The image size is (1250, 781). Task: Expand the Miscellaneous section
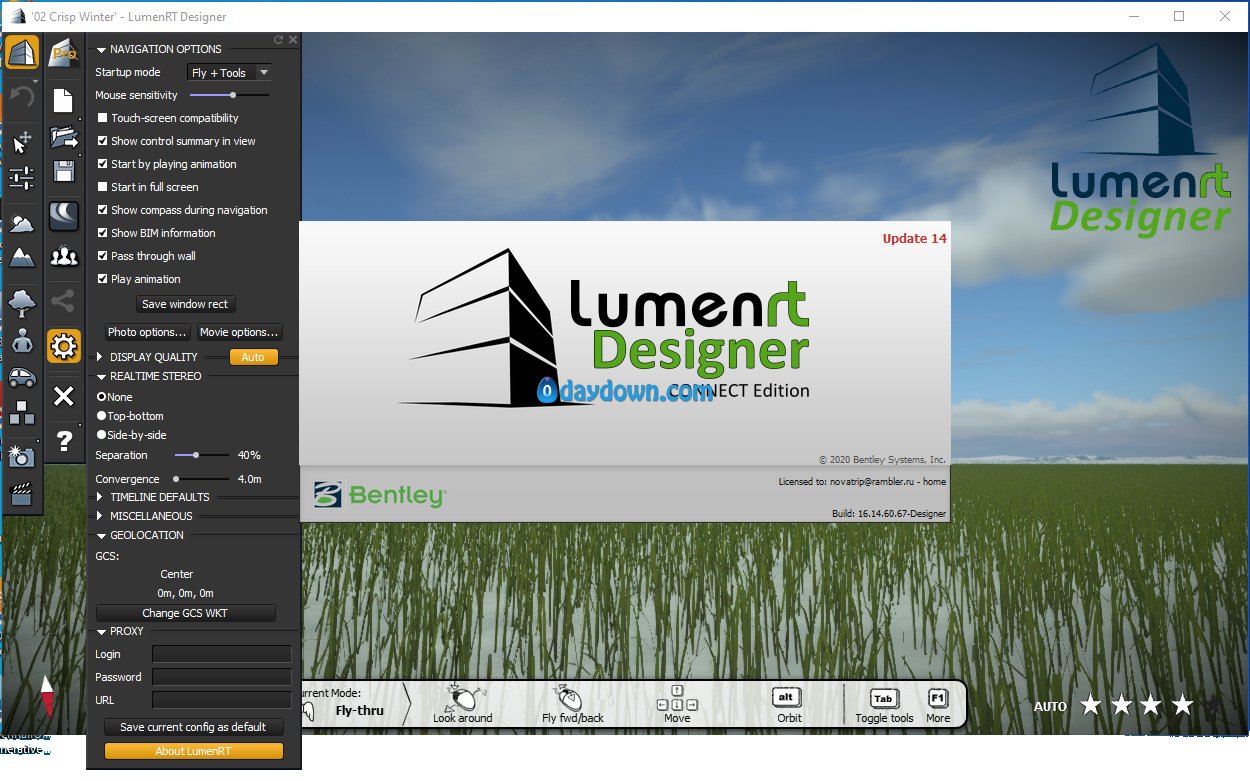point(100,516)
